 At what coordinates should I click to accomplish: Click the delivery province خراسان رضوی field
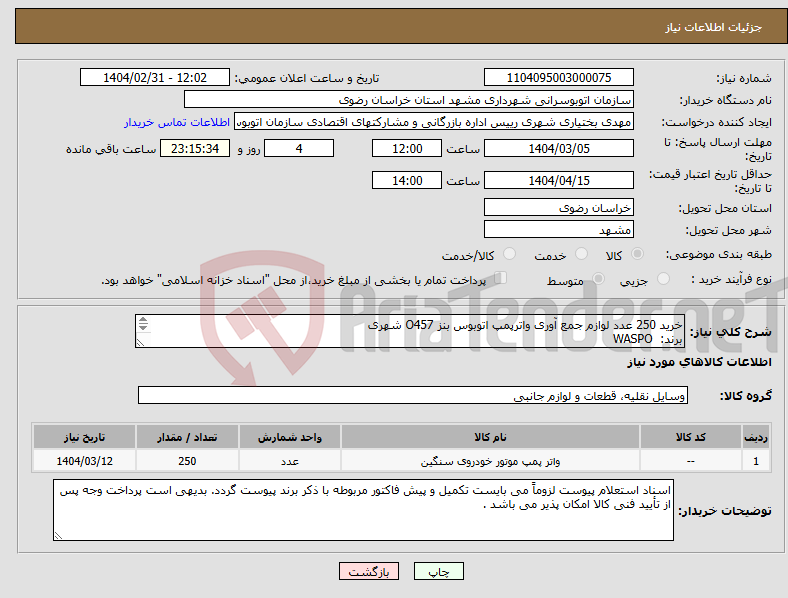(559, 207)
